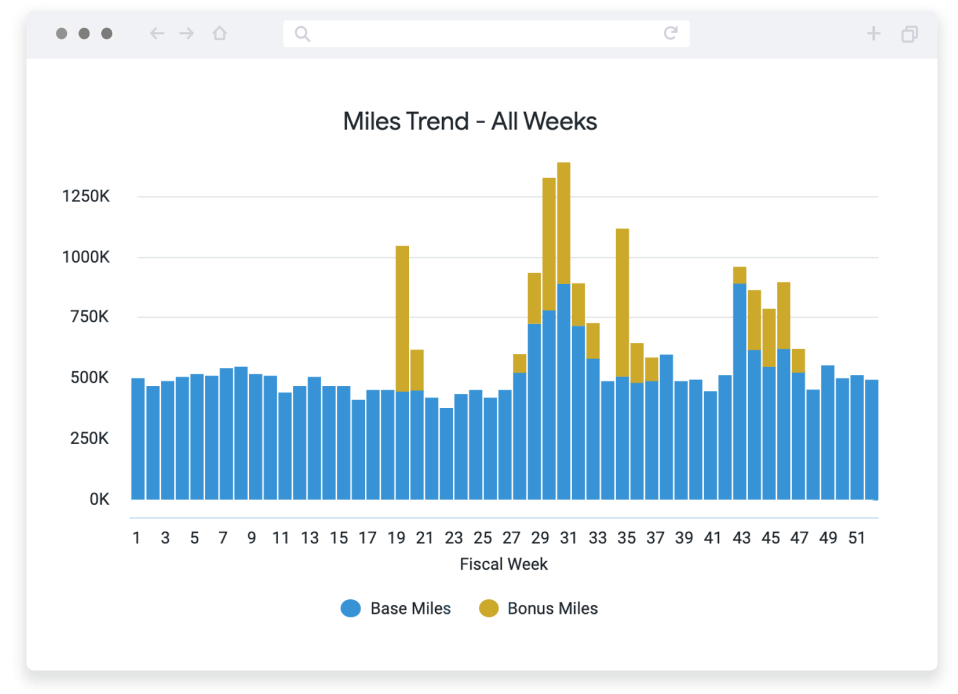This screenshot has width=958, height=694.
Task: Click the 250K y-axis label
Action: [89, 438]
